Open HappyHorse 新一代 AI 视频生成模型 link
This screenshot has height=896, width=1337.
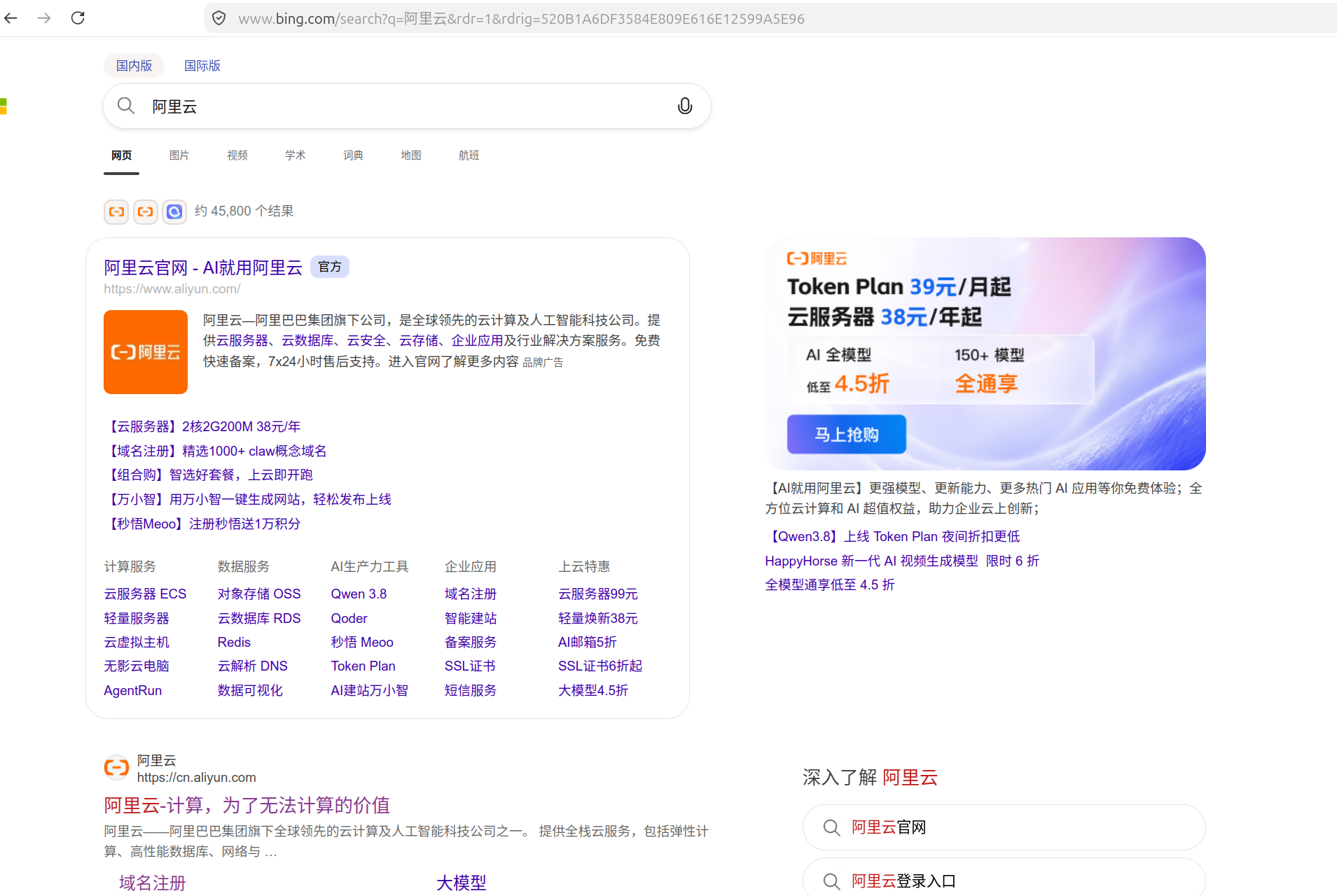tap(902, 561)
